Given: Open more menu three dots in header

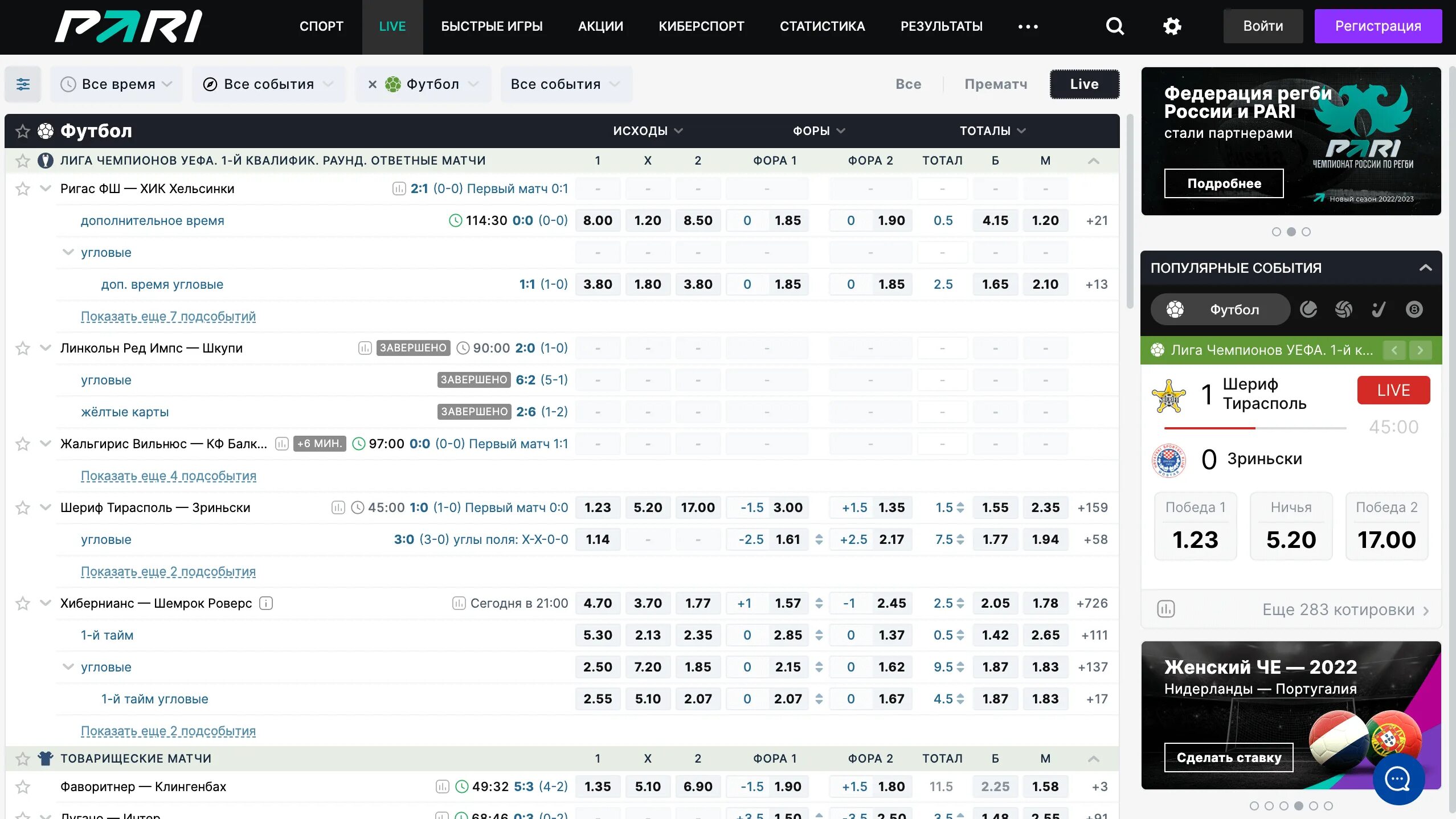Looking at the screenshot, I should 1028,26.
